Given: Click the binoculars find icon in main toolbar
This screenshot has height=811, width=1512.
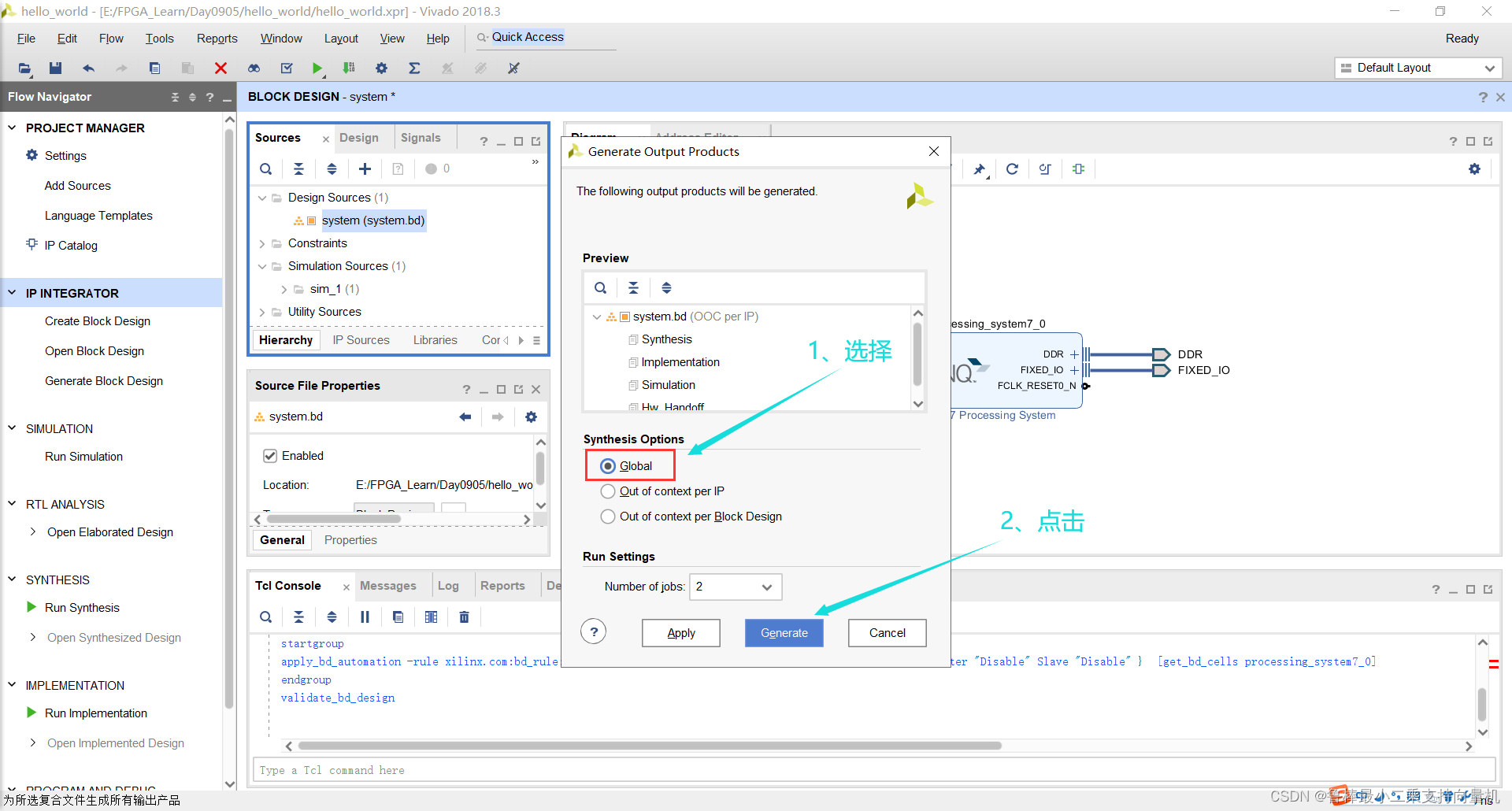Looking at the screenshot, I should coord(254,69).
